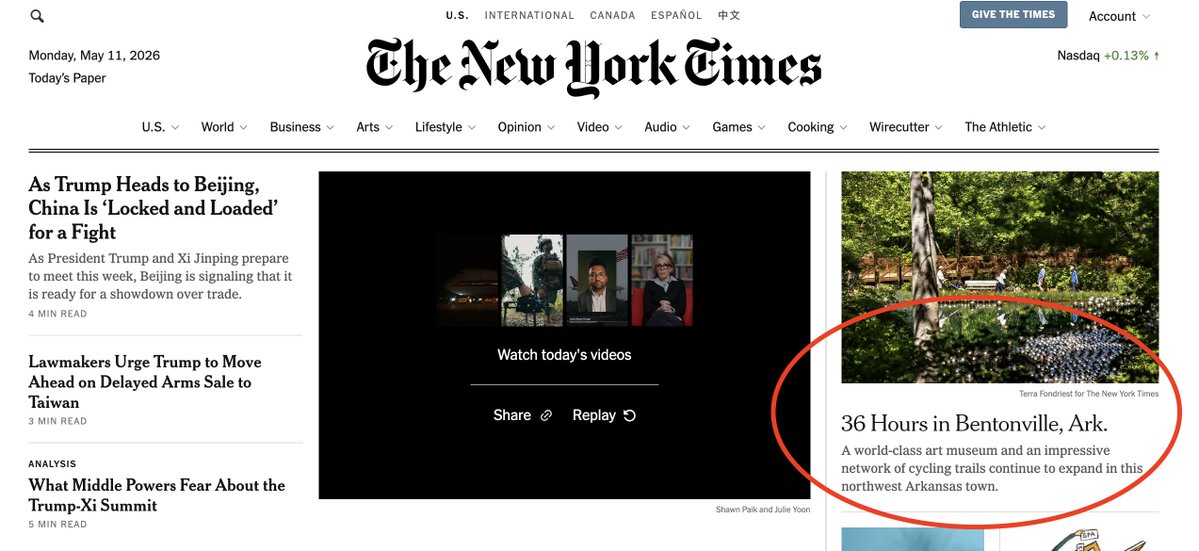This screenshot has height=551, width=1199.
Task: Click '4 MIN READ' under the Beijing story
Action: click(x=57, y=314)
